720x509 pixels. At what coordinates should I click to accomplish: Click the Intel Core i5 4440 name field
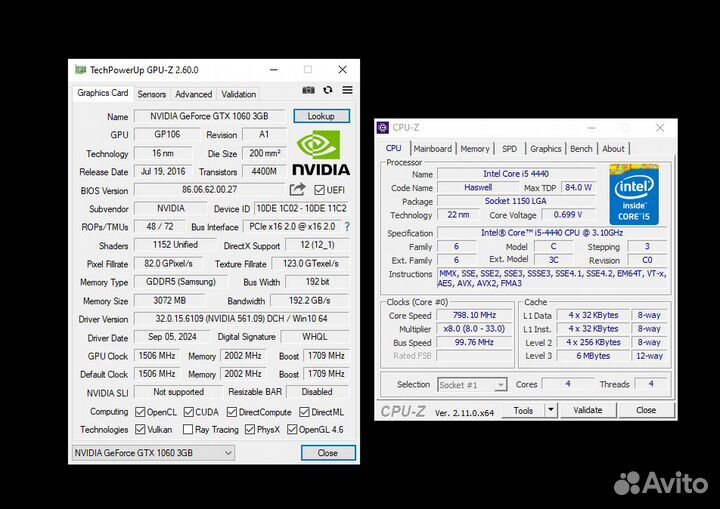pyautogui.click(x=516, y=174)
